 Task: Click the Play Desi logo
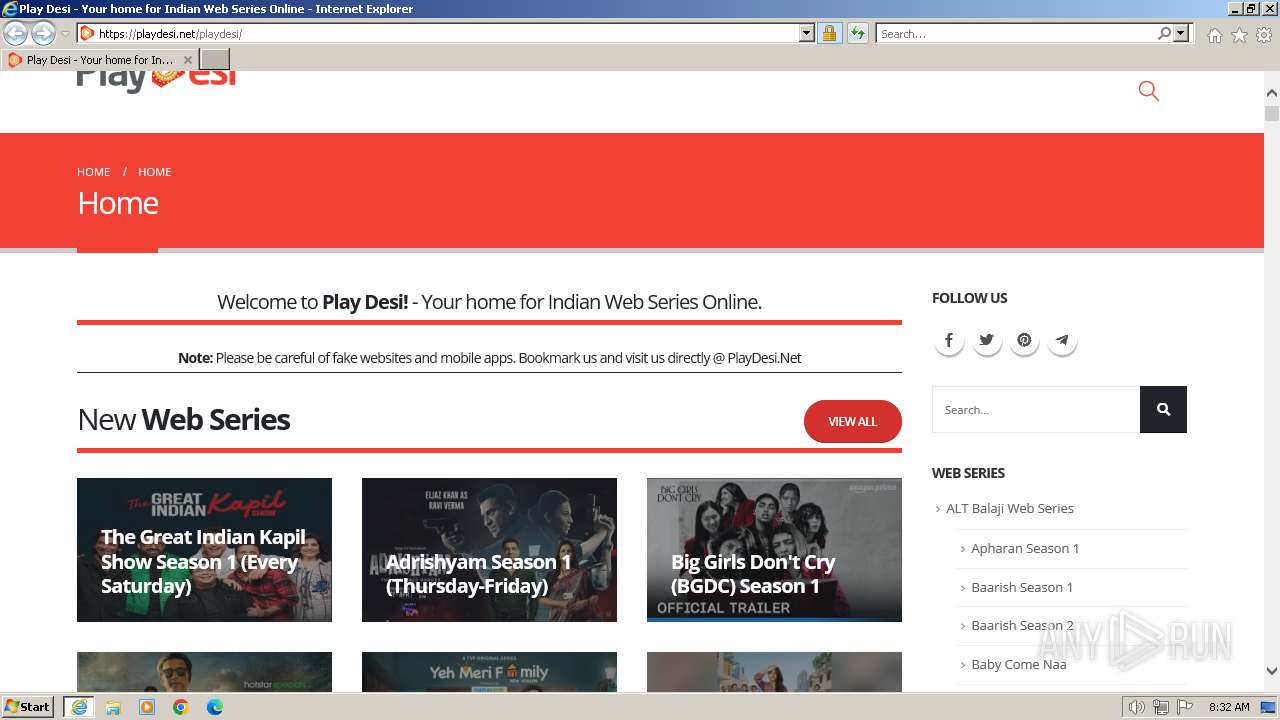click(157, 80)
